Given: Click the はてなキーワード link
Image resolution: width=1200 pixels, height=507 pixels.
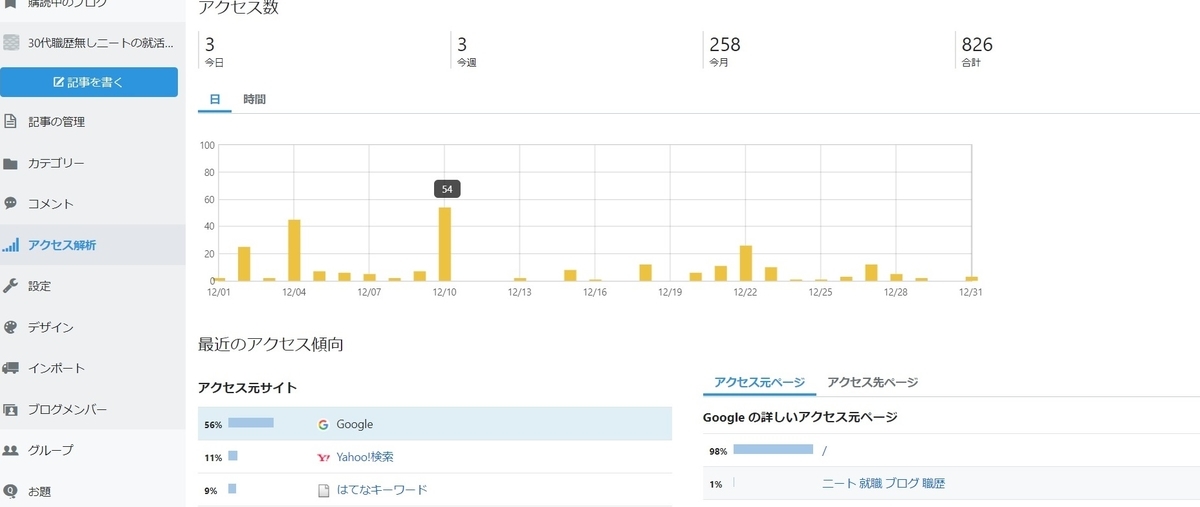Looking at the screenshot, I should click(381, 490).
